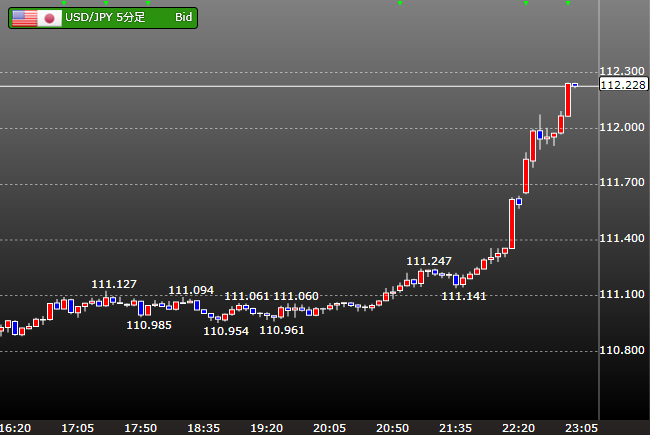Click the 110.954 low annotation
Image resolution: width=650 pixels, height=435 pixels.
click(226, 331)
